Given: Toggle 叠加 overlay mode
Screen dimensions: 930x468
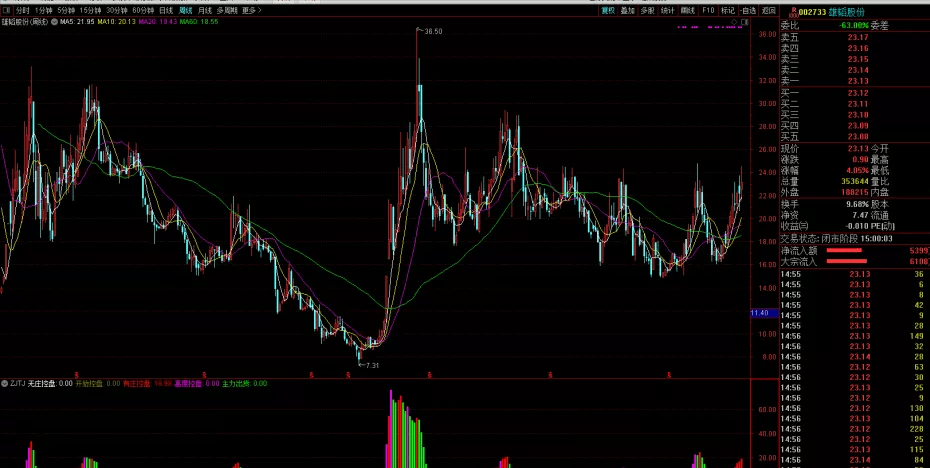Looking at the screenshot, I should tap(627, 10).
